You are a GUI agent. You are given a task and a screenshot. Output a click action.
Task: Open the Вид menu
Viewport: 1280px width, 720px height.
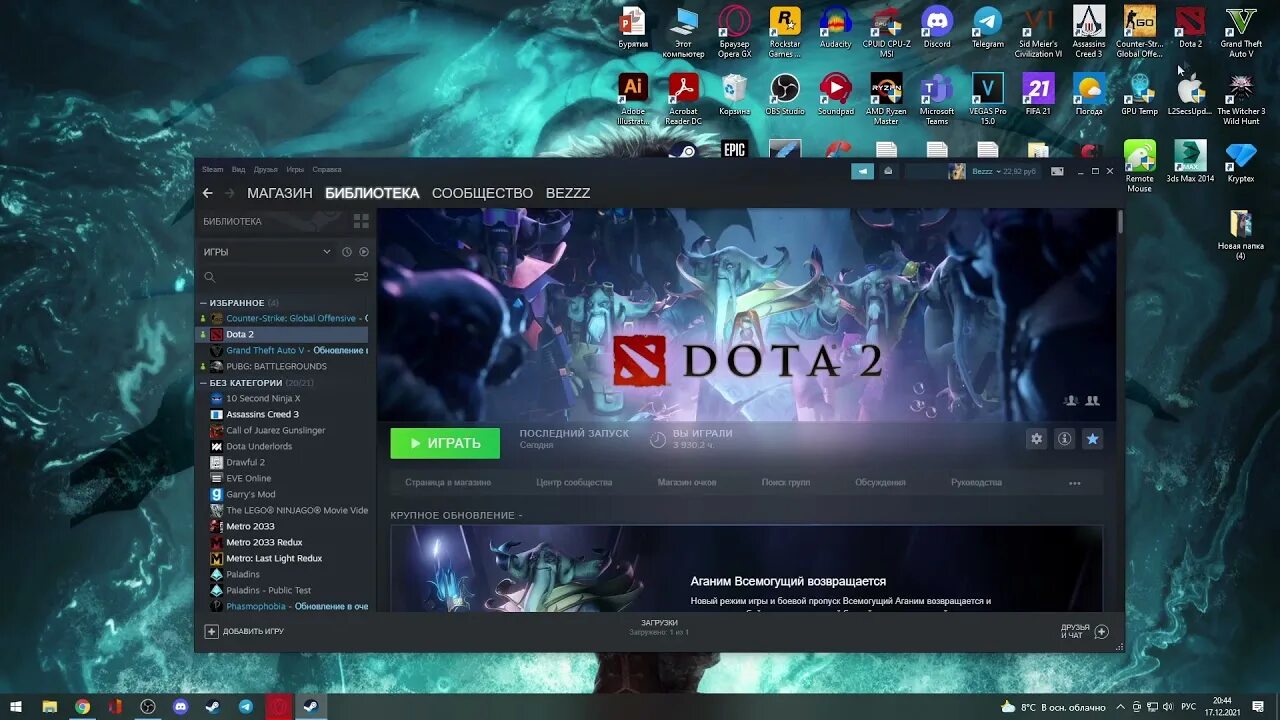(x=238, y=170)
